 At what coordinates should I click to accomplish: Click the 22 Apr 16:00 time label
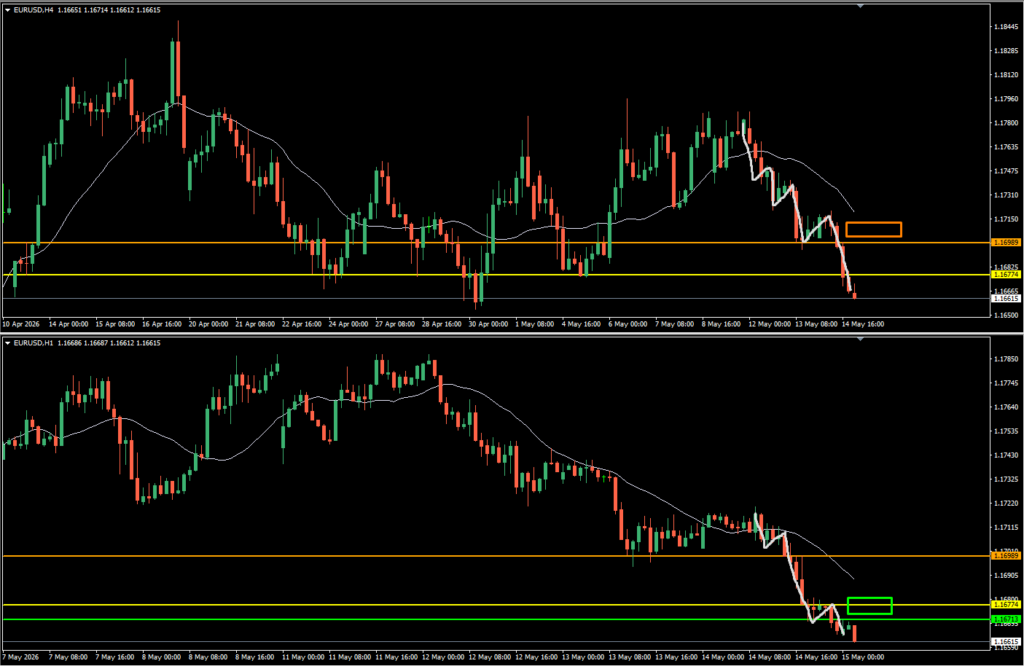click(x=302, y=324)
